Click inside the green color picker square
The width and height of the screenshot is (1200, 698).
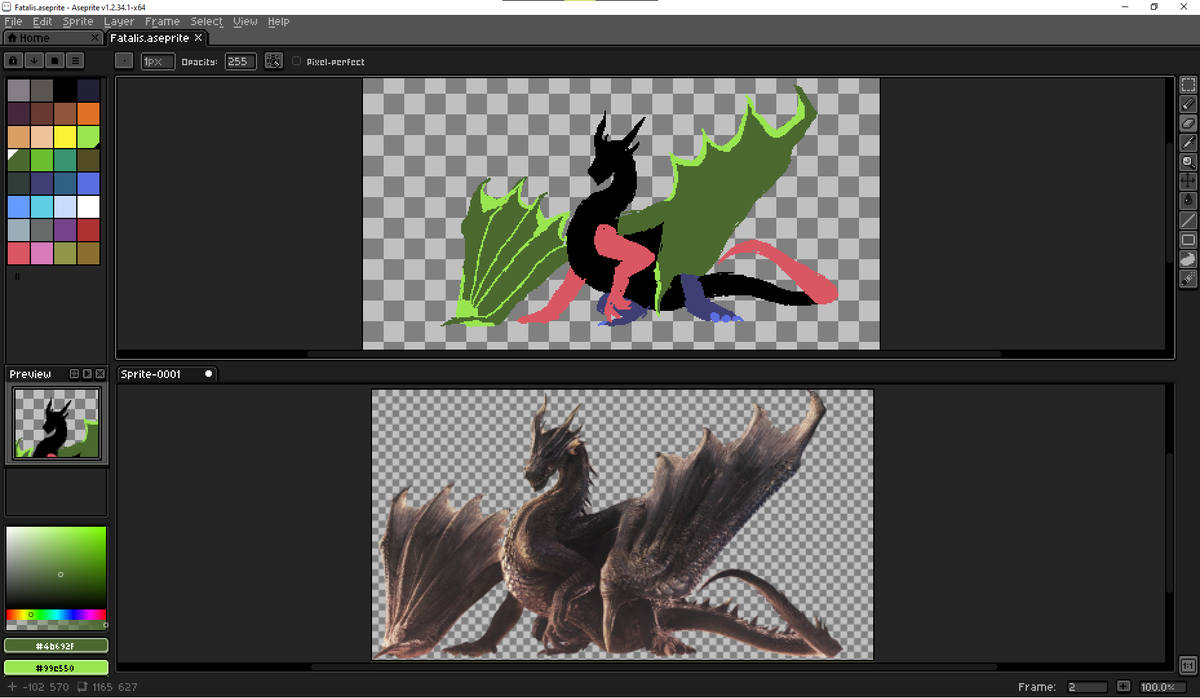pos(56,567)
